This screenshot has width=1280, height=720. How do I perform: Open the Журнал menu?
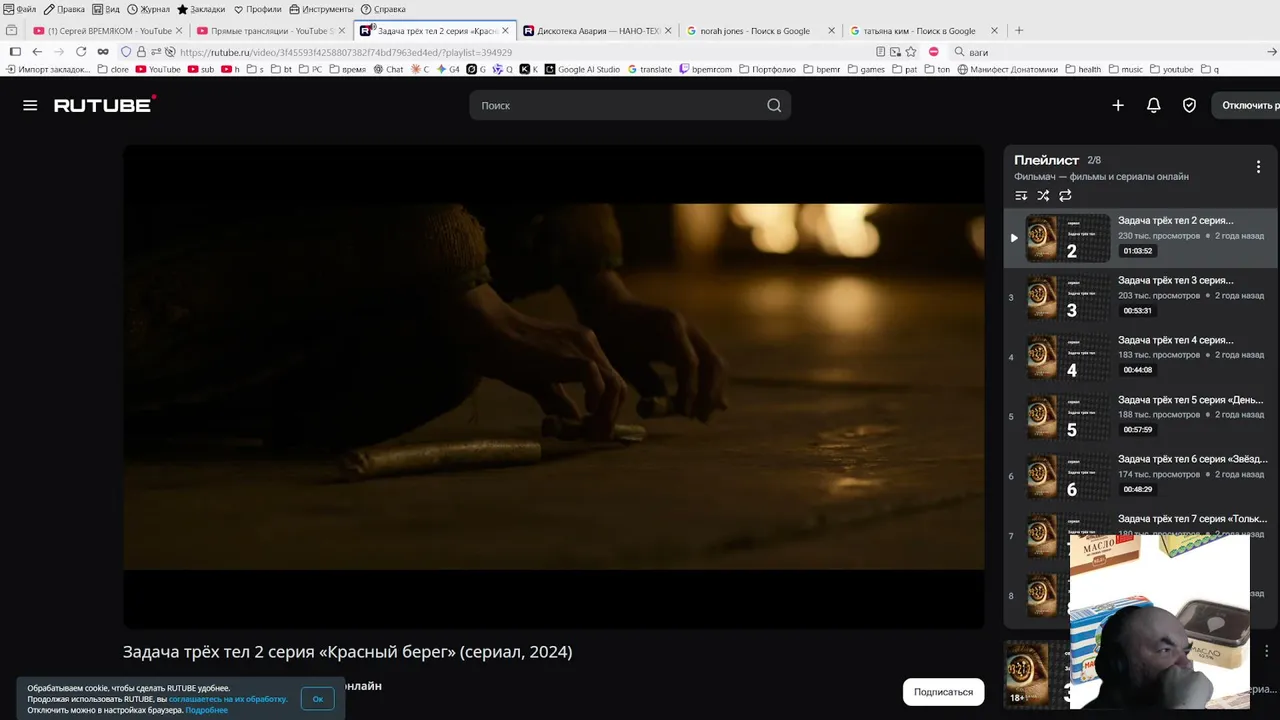coord(148,9)
